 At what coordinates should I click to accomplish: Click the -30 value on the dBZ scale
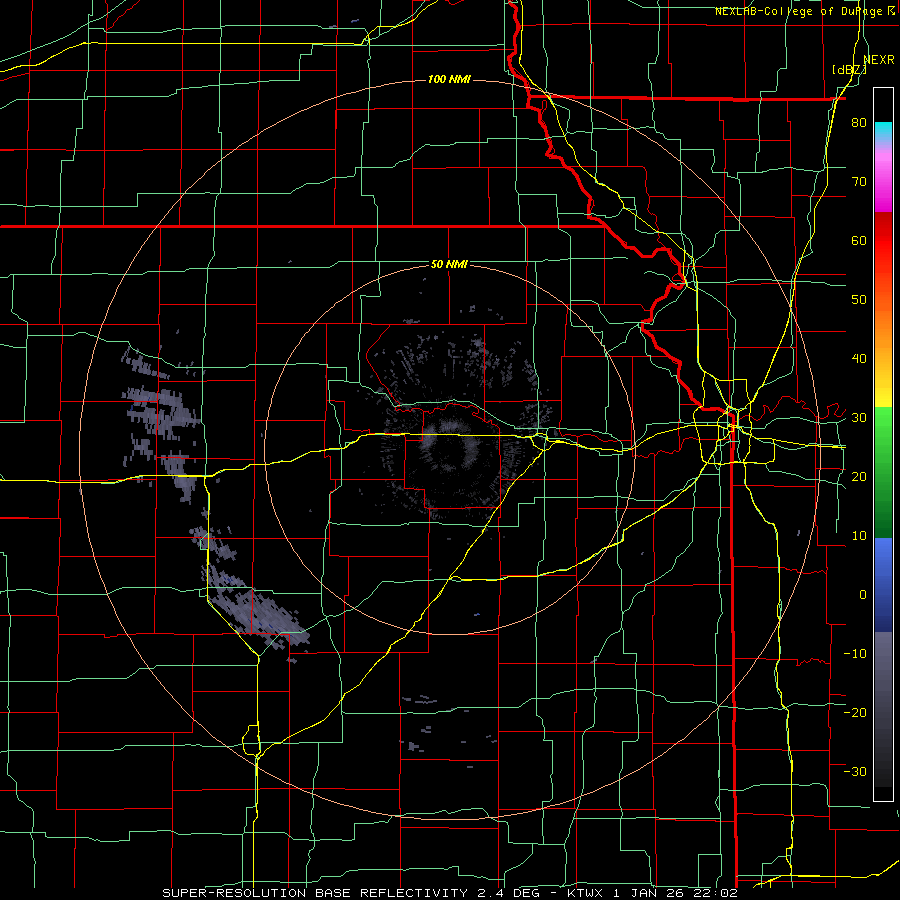(855, 771)
